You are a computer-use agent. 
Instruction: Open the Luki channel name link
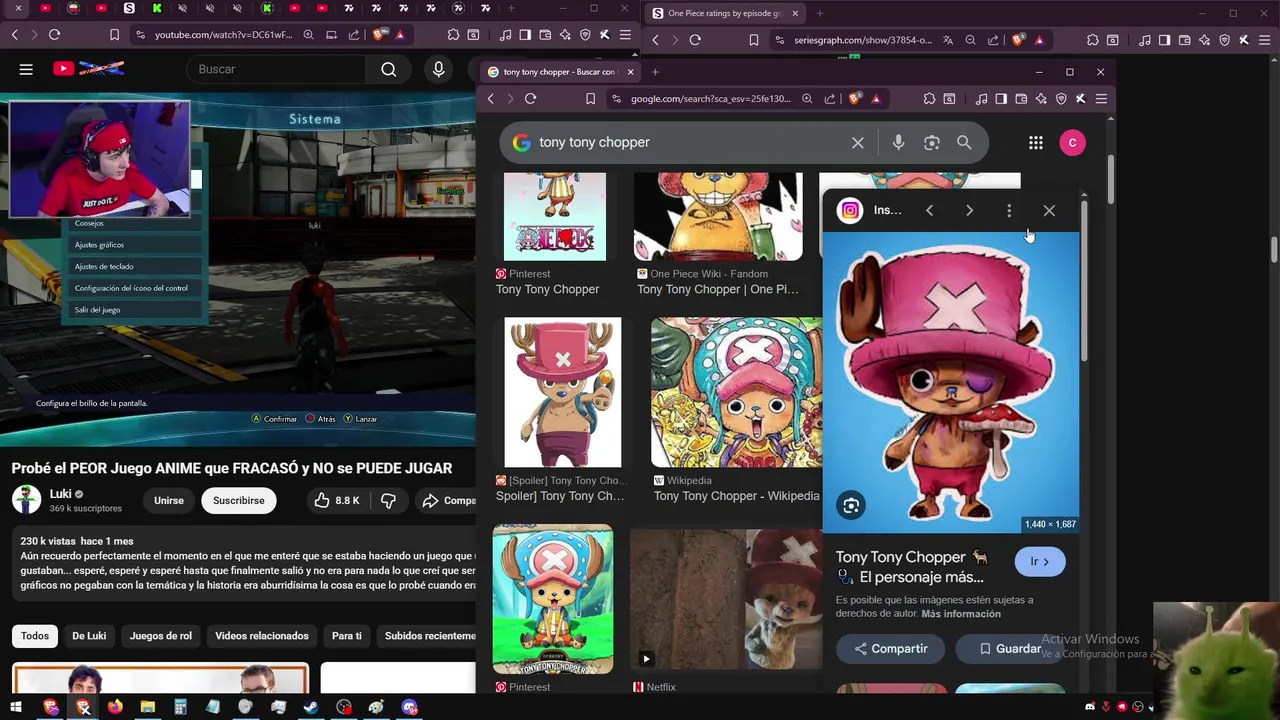pyautogui.click(x=60, y=494)
